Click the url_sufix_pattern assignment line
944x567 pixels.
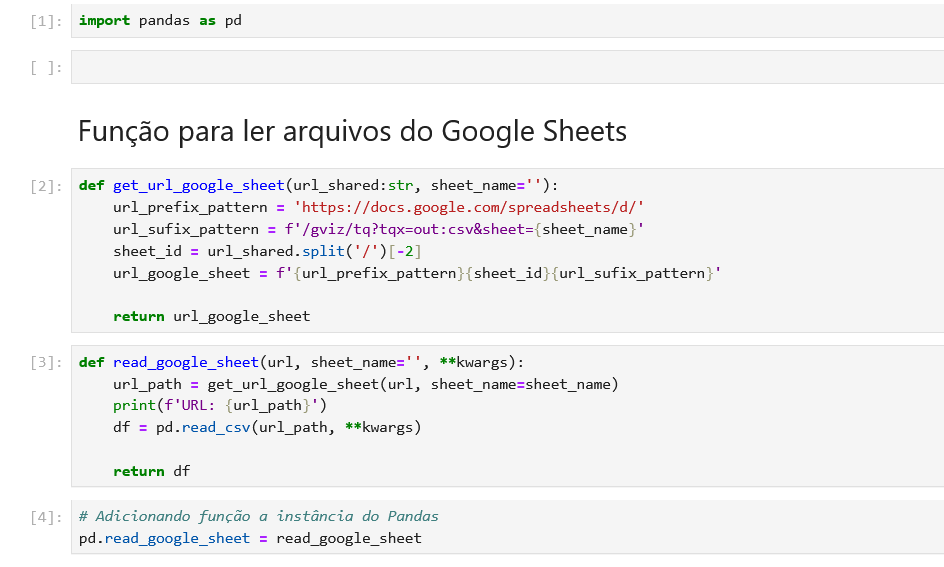(378, 229)
